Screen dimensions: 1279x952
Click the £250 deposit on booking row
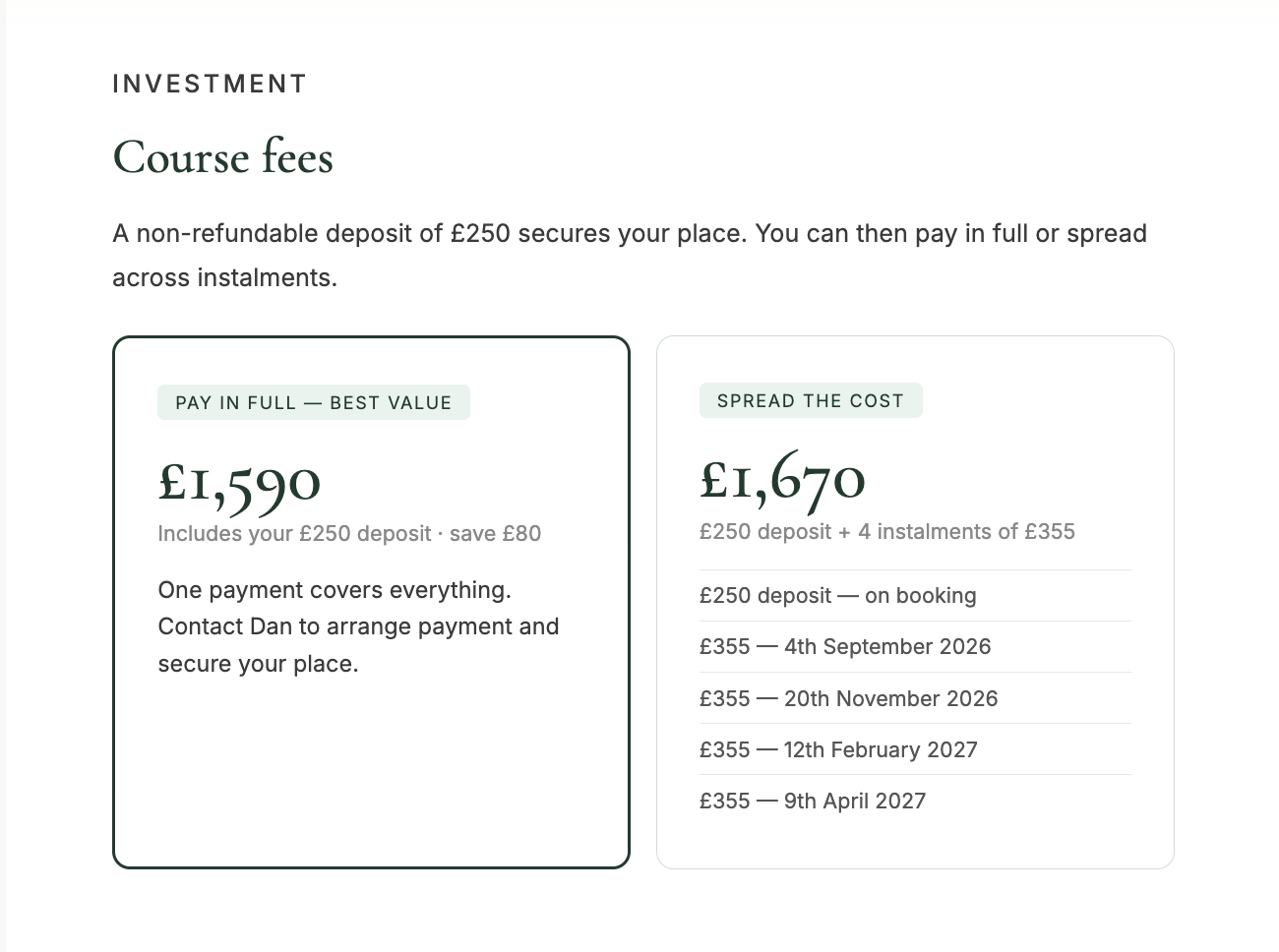click(915, 596)
